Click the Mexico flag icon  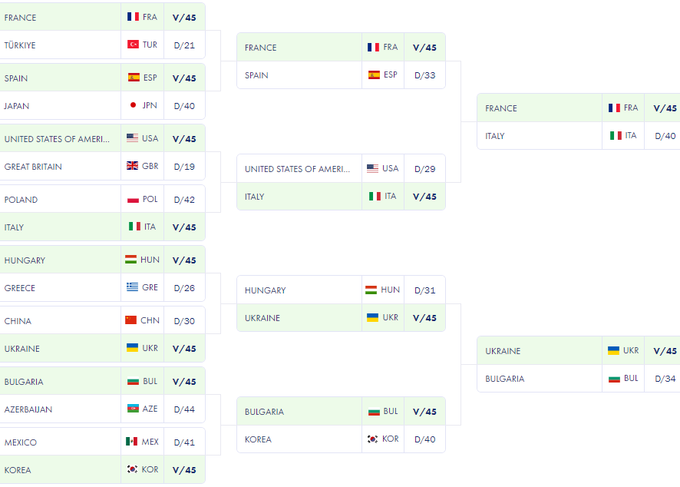[131, 442]
